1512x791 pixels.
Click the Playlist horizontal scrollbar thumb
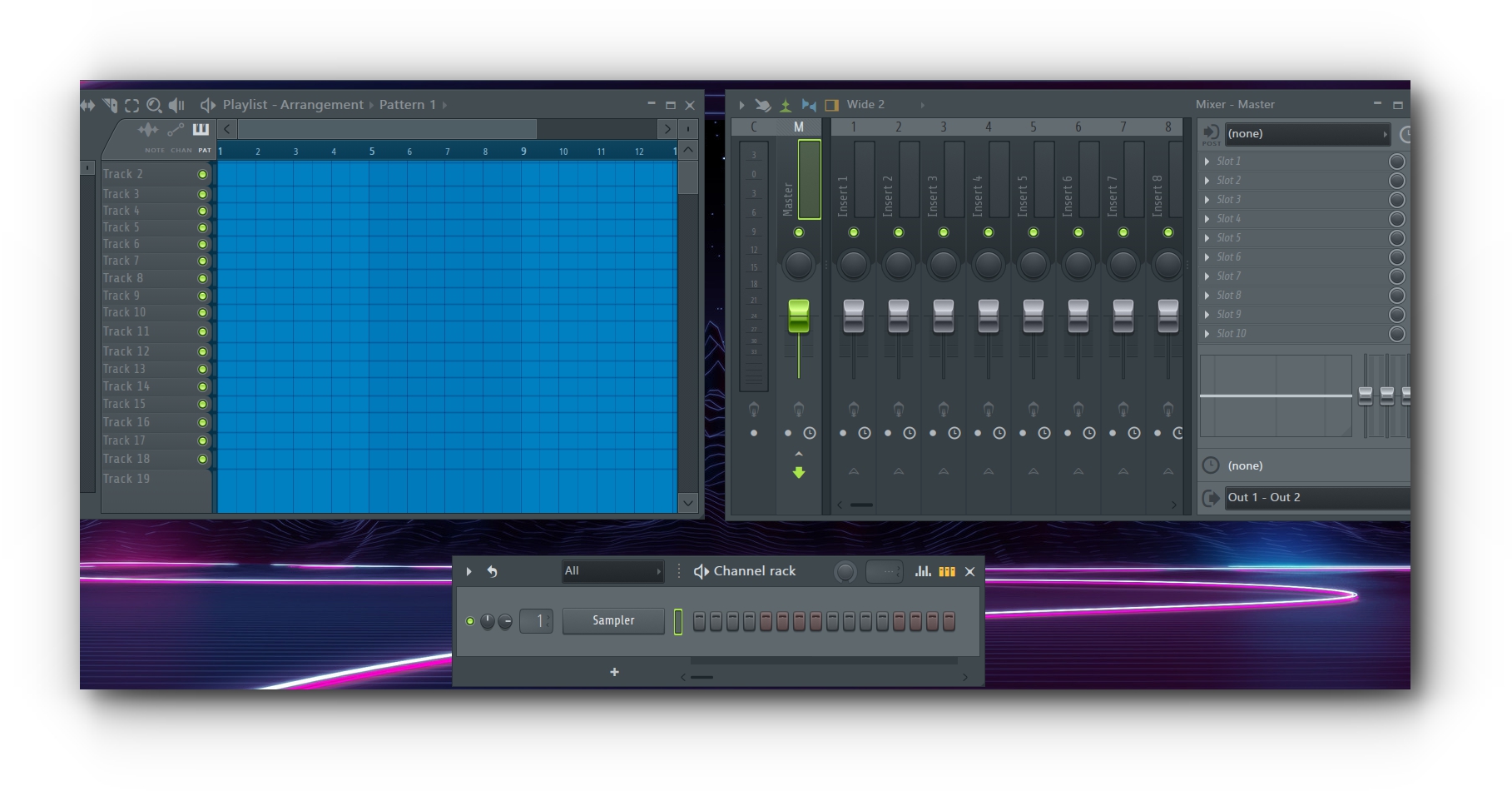click(x=387, y=129)
